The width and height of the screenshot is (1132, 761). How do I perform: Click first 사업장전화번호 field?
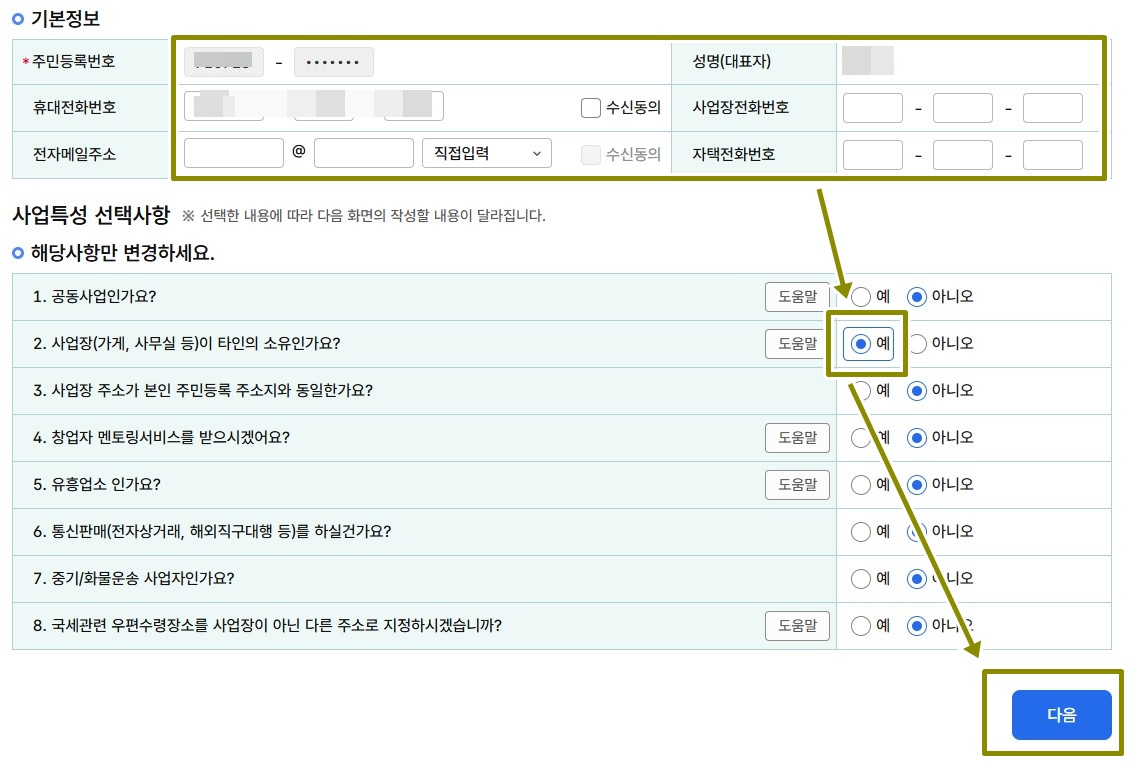click(x=873, y=108)
